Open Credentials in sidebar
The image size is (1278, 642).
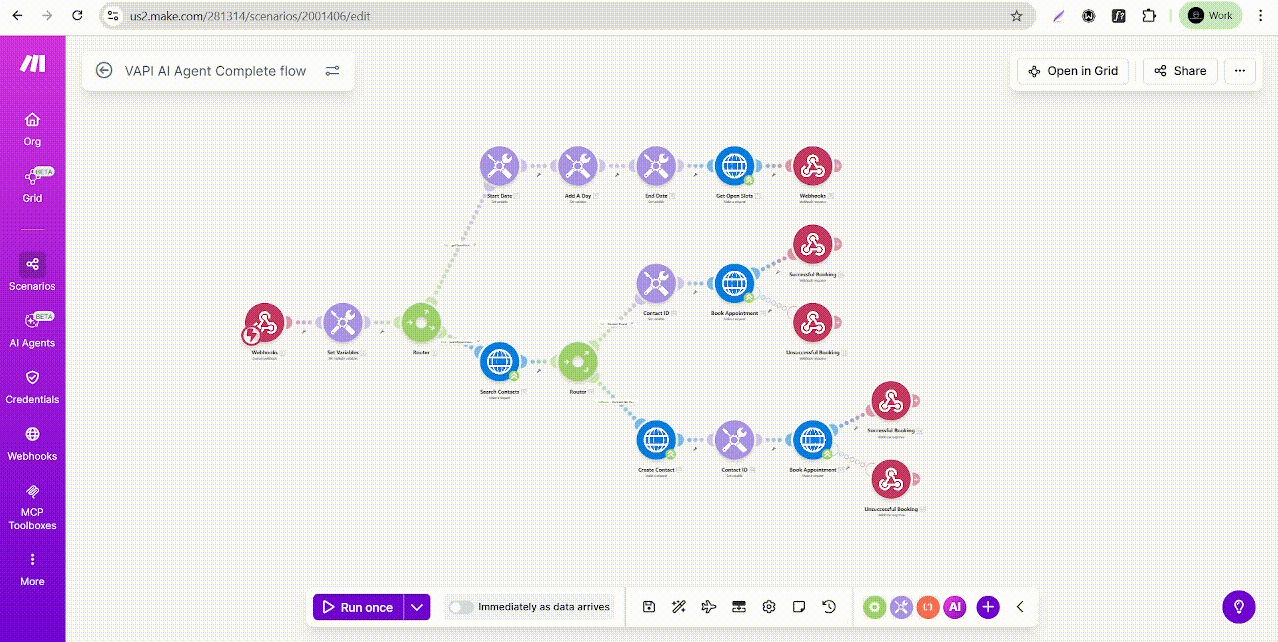click(32, 387)
